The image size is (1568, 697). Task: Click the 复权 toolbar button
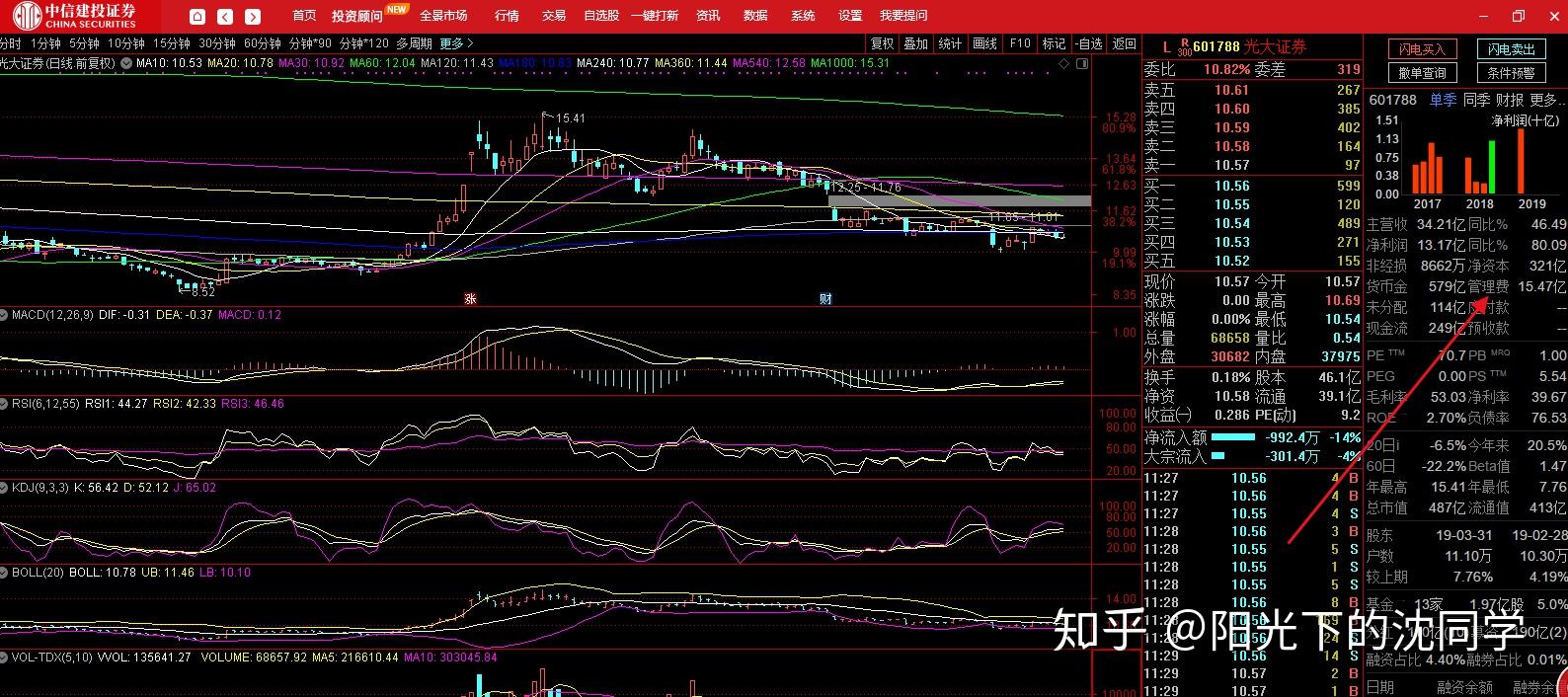point(882,43)
